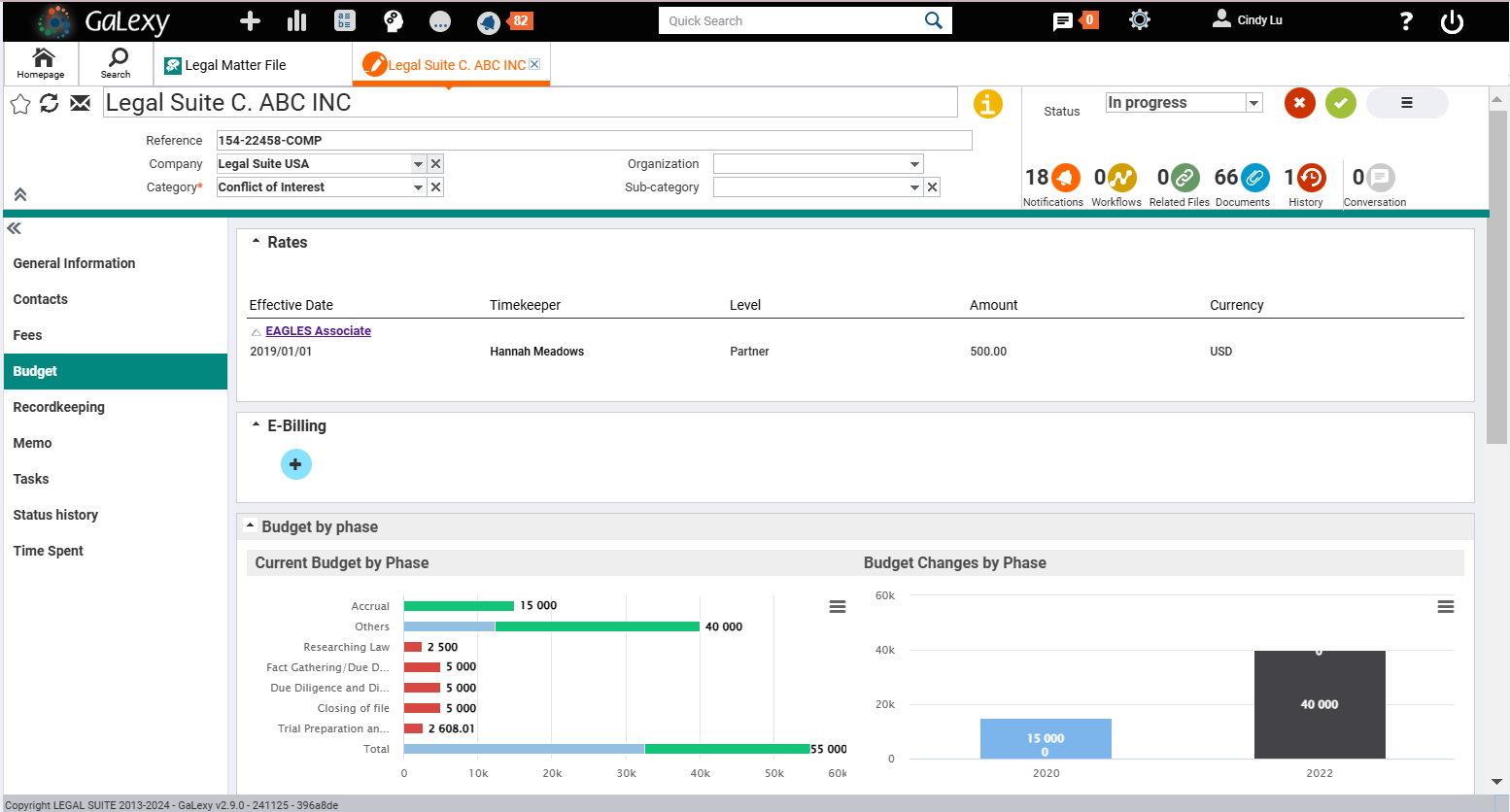Collapse the left sidebar with double chevron
The height and width of the screenshot is (812, 1510).
point(15,229)
